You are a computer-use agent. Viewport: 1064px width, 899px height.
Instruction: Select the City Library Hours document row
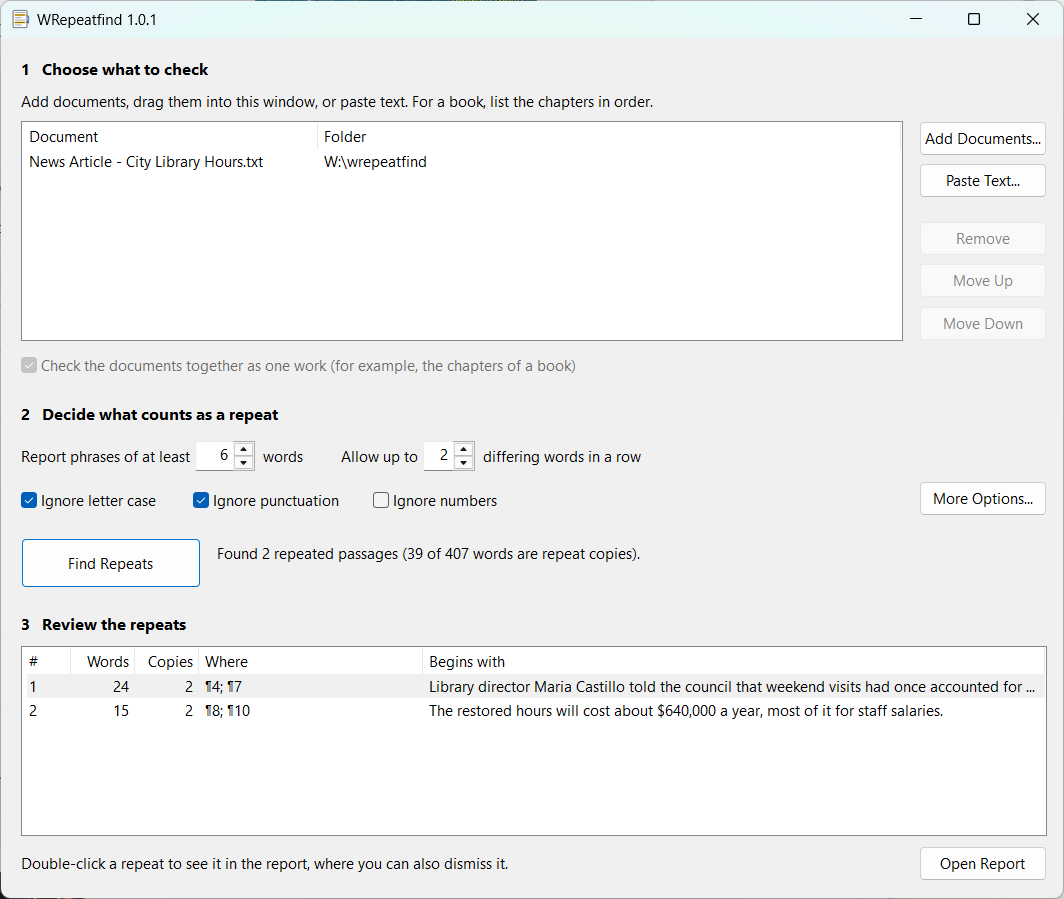click(x=461, y=162)
